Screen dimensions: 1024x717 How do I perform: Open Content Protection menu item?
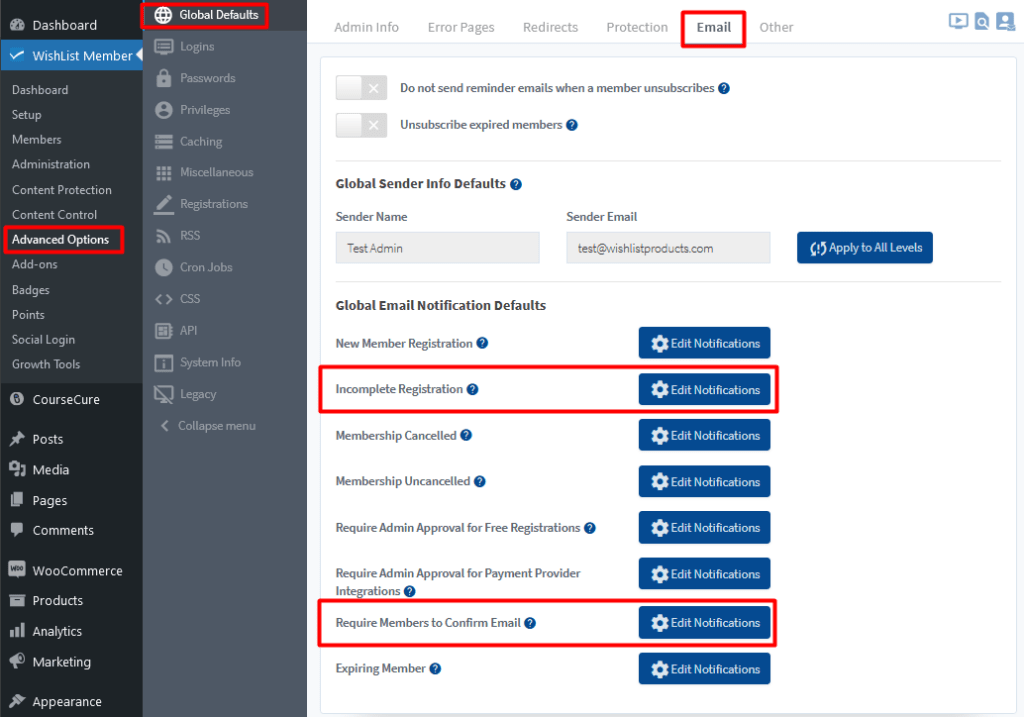[x=61, y=190]
